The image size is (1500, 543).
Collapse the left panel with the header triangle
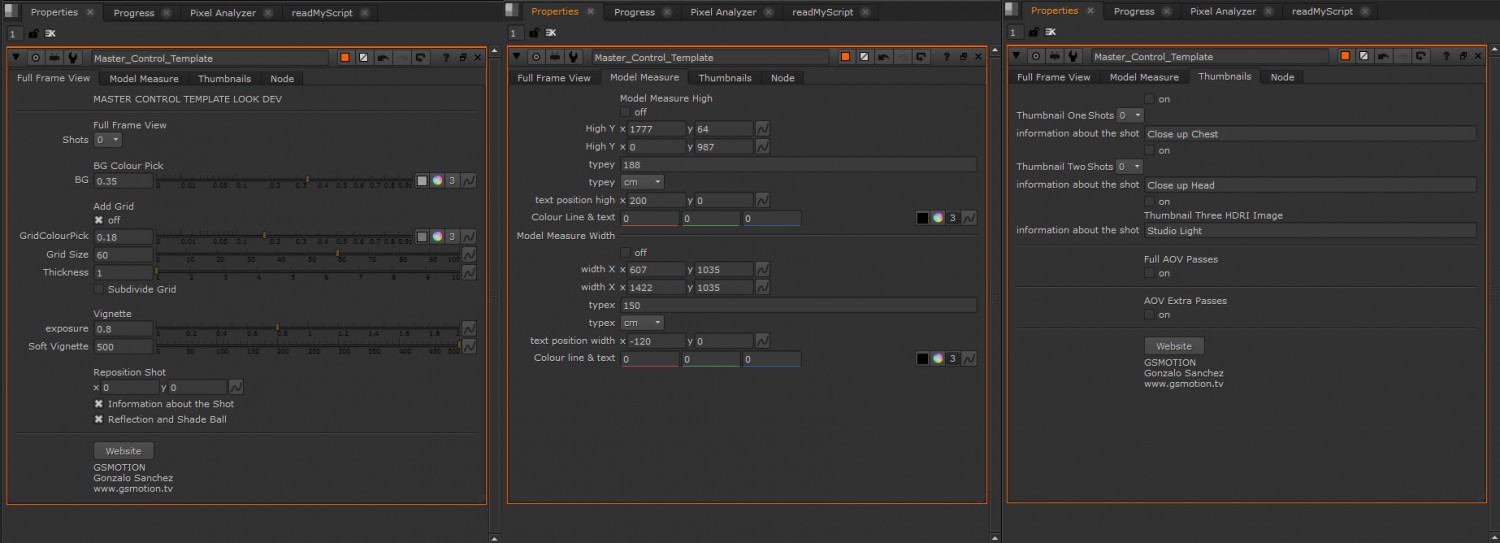point(16,58)
